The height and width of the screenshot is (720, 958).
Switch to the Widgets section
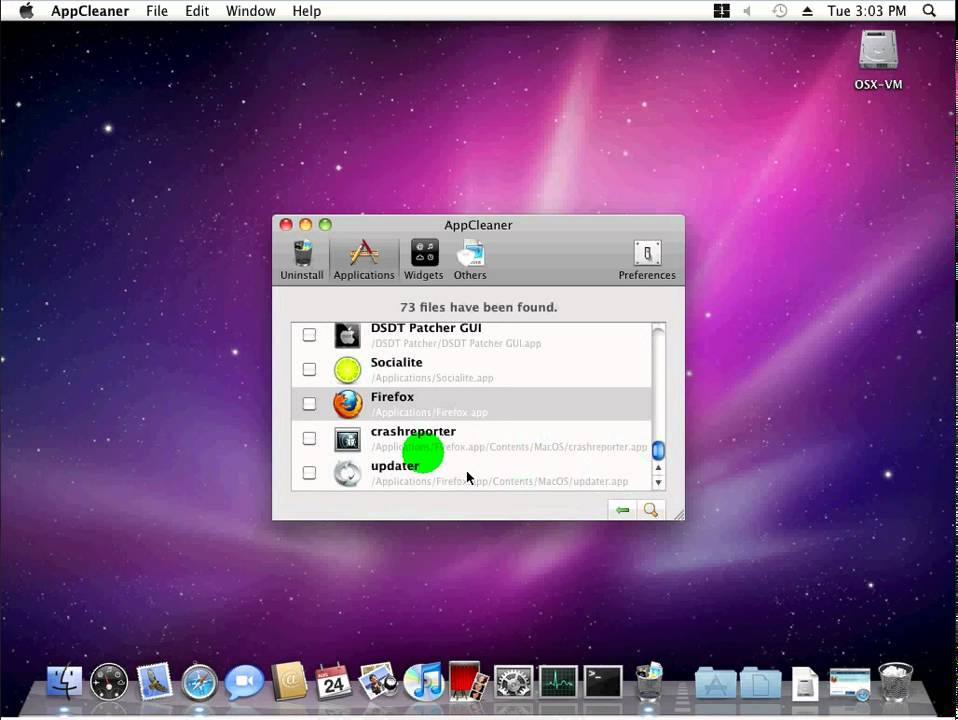click(x=424, y=260)
